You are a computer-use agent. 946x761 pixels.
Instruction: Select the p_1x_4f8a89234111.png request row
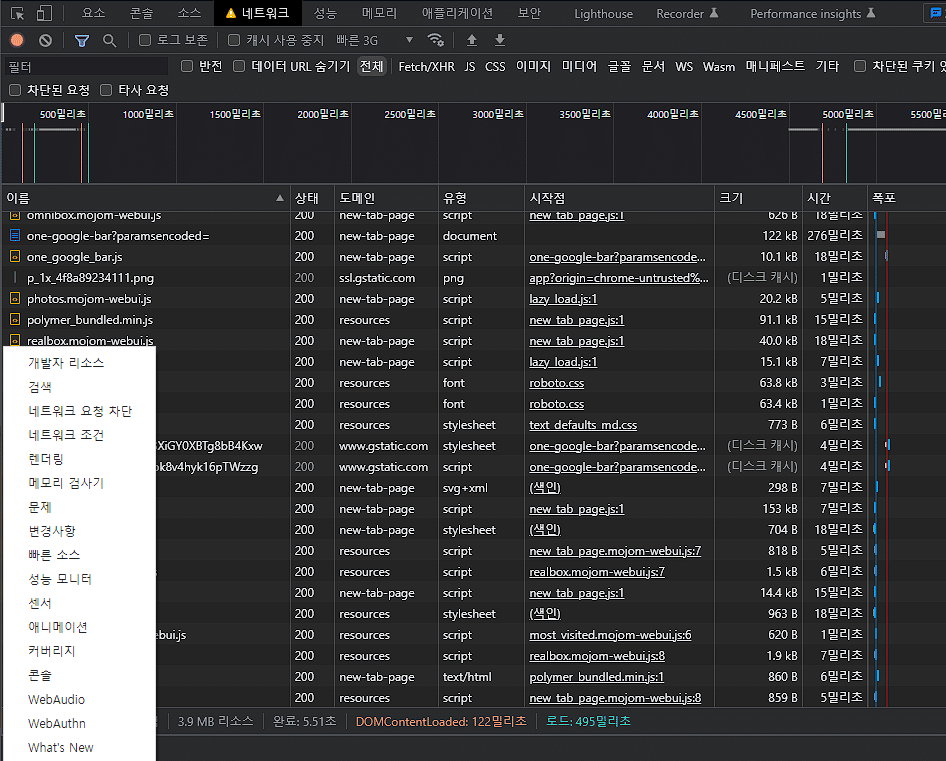point(474,278)
